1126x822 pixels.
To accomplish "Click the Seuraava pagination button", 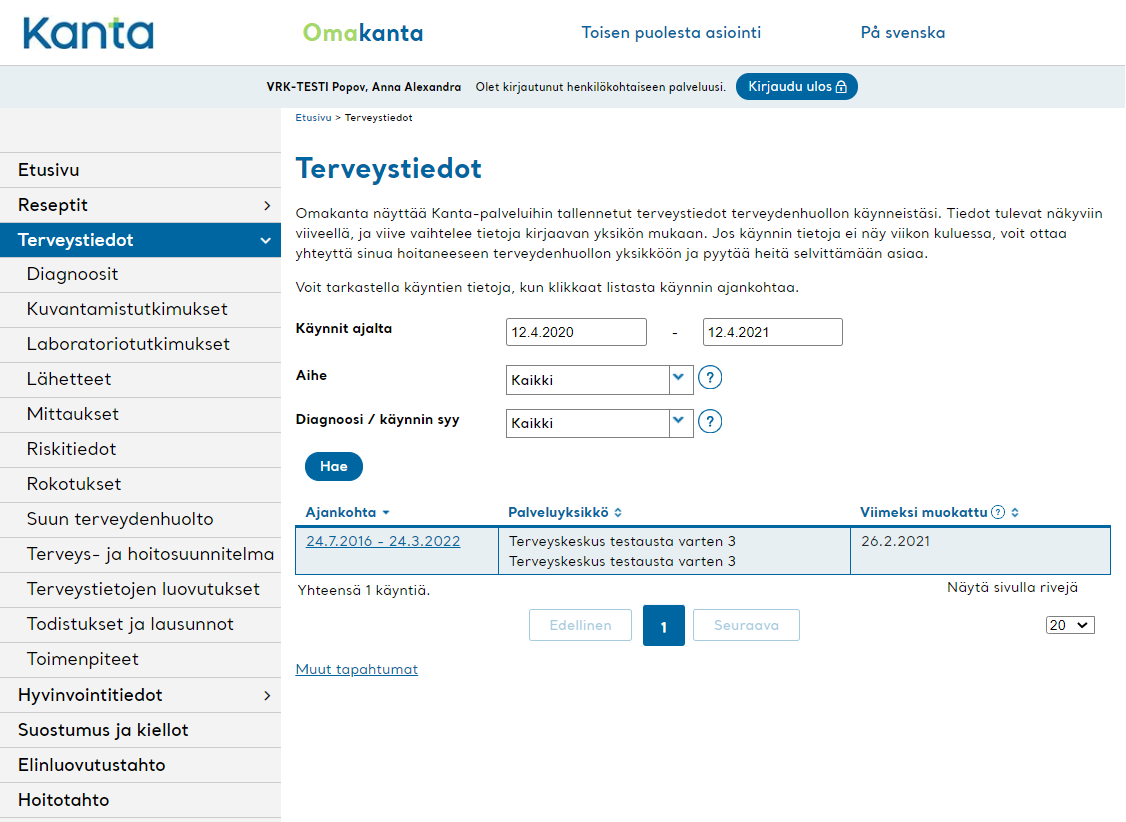I will pyautogui.click(x=746, y=625).
